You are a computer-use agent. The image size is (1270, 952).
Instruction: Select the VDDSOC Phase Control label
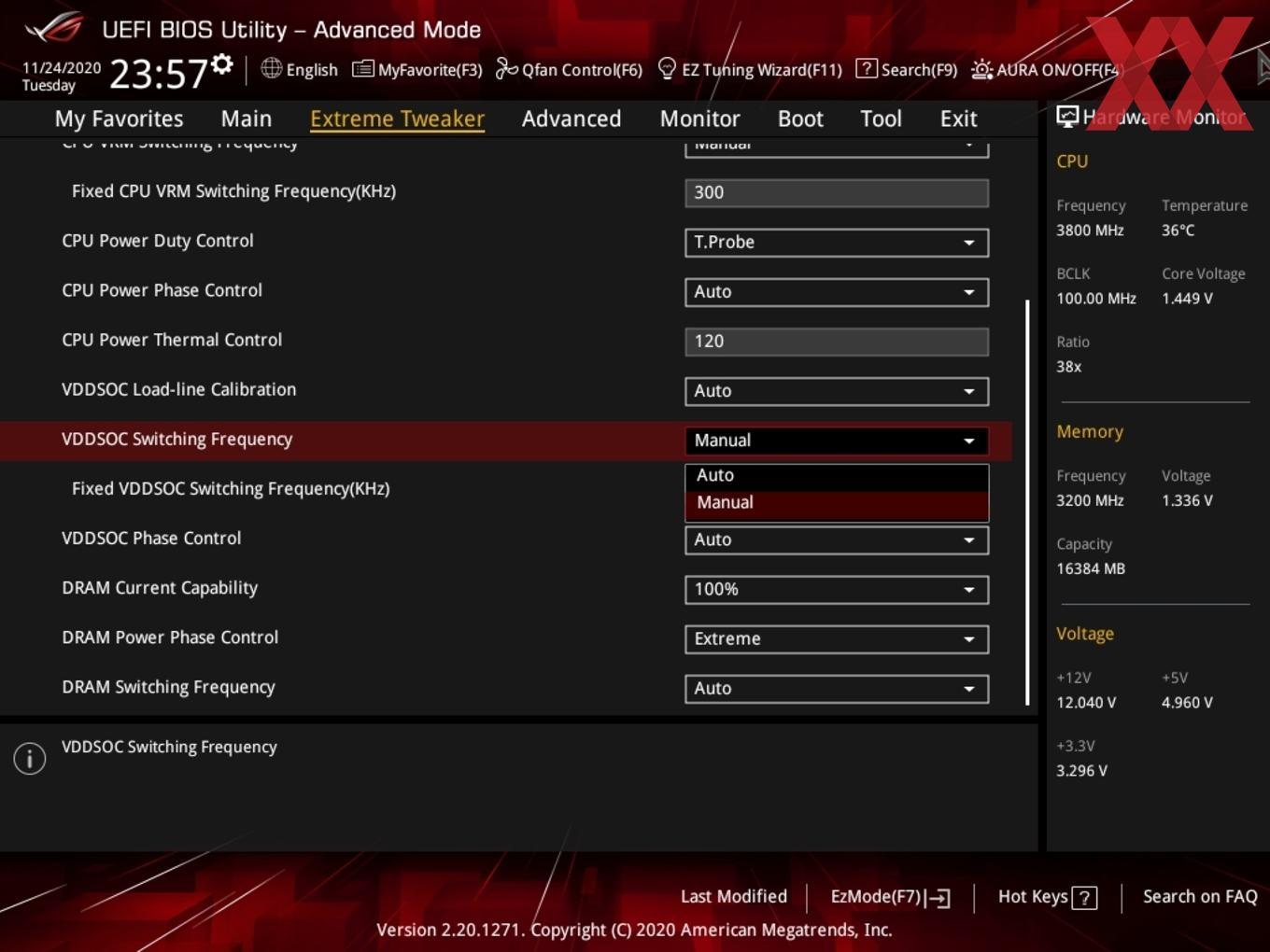(151, 539)
